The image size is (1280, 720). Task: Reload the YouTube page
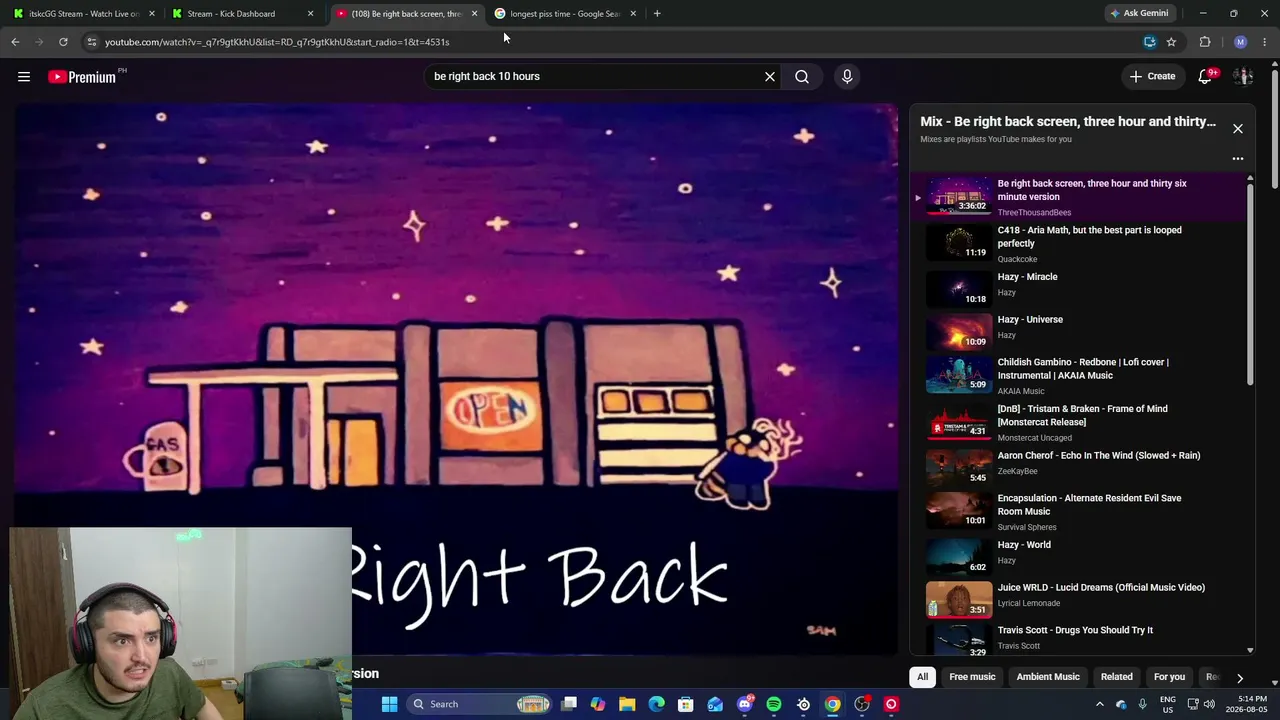pyautogui.click(x=63, y=42)
